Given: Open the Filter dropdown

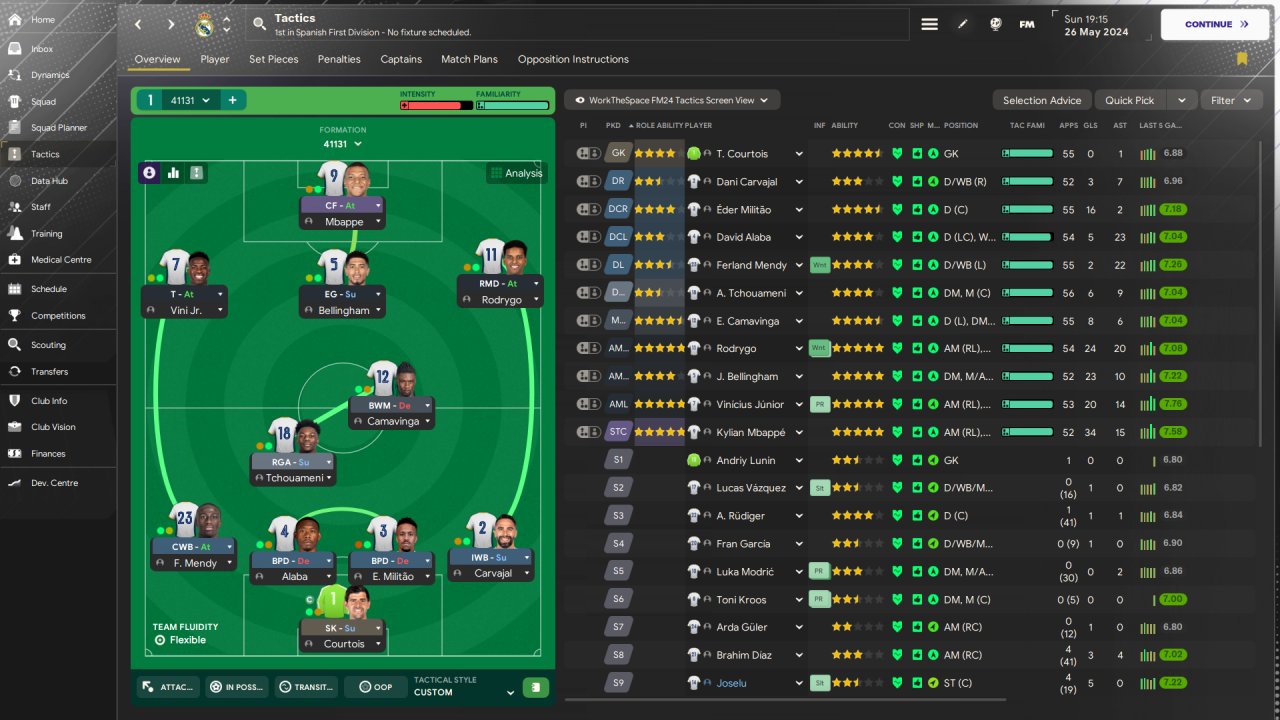Looking at the screenshot, I should (1231, 100).
